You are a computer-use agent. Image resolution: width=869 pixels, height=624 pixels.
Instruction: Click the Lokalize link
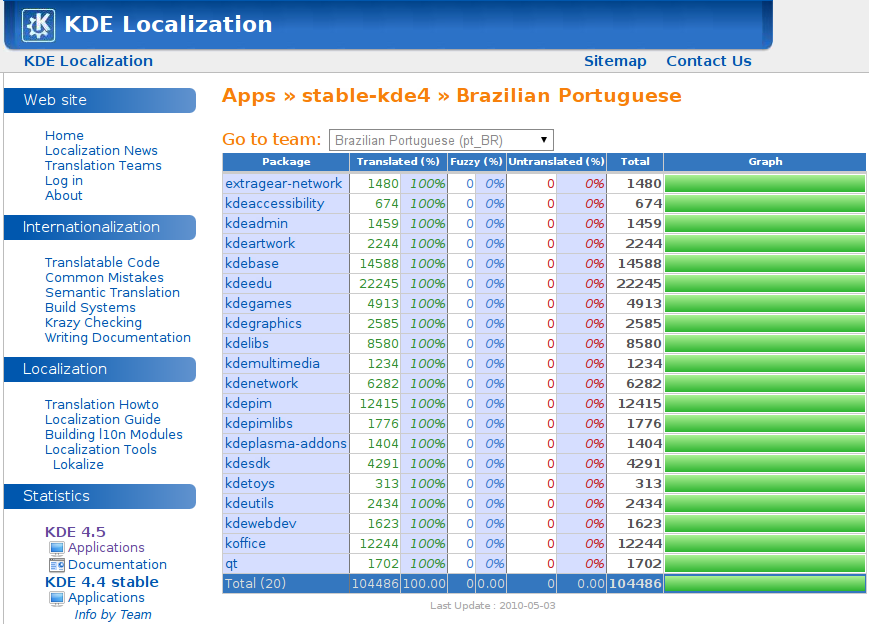[78, 465]
